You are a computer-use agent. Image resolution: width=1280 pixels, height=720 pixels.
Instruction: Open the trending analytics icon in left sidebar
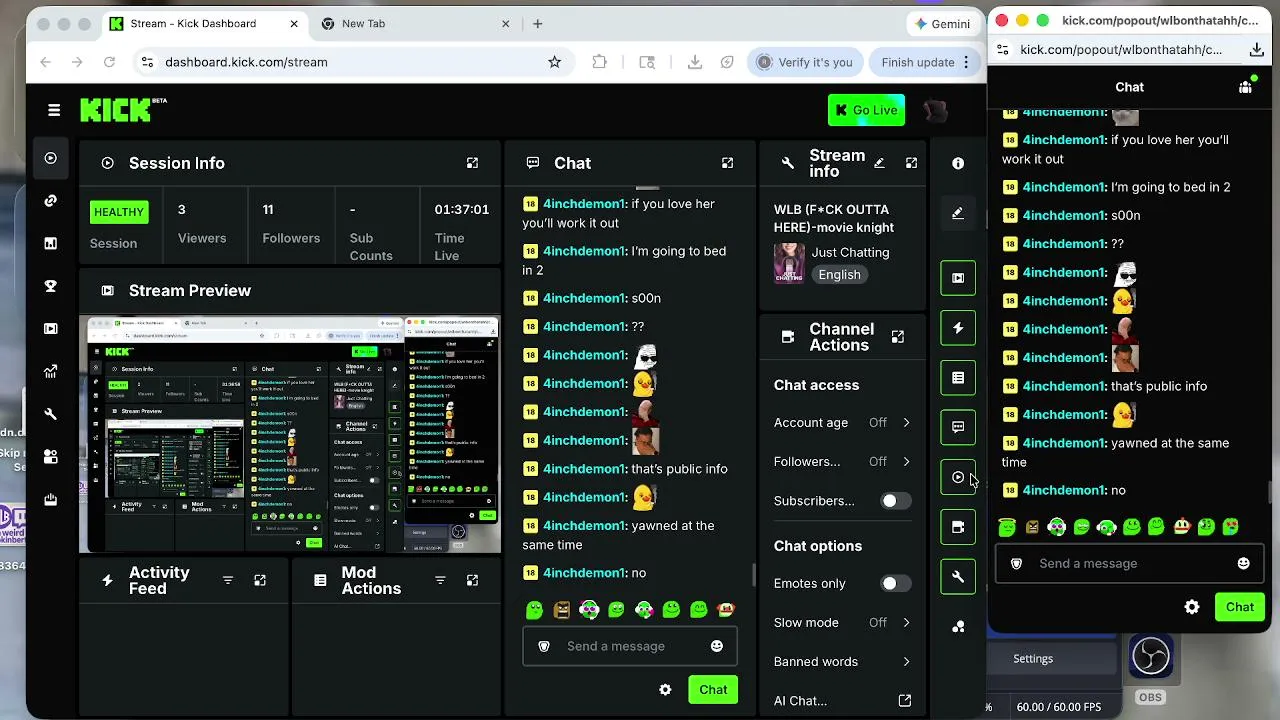[x=51, y=372]
